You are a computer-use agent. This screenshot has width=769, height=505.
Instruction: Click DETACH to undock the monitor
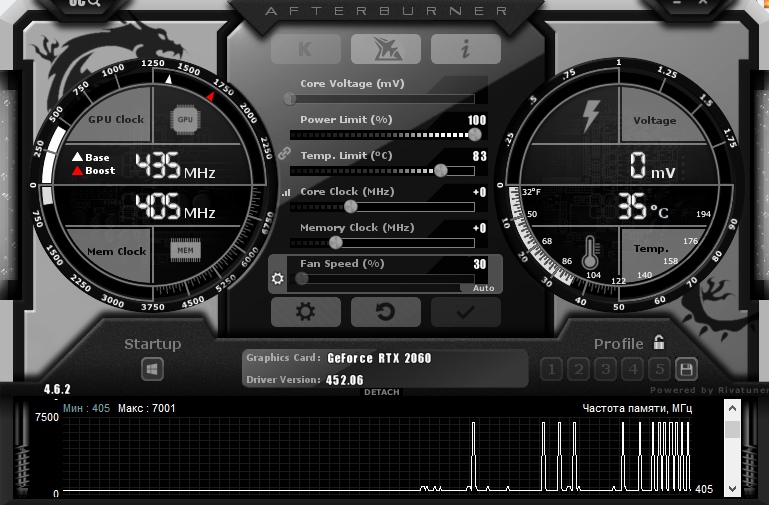(x=382, y=392)
